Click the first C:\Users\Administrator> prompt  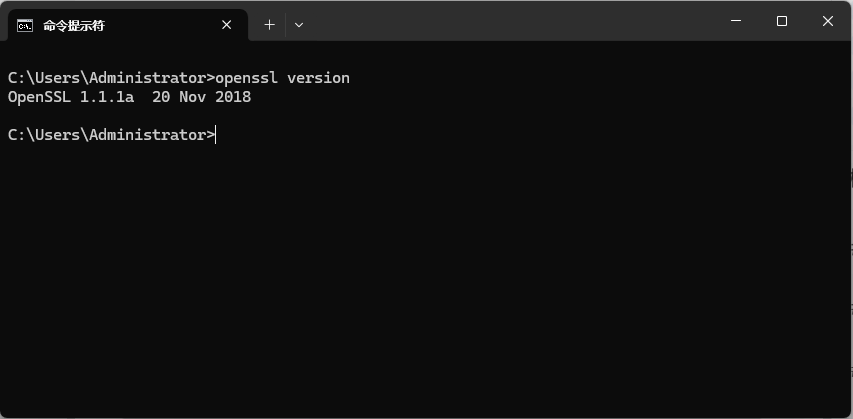(112, 78)
